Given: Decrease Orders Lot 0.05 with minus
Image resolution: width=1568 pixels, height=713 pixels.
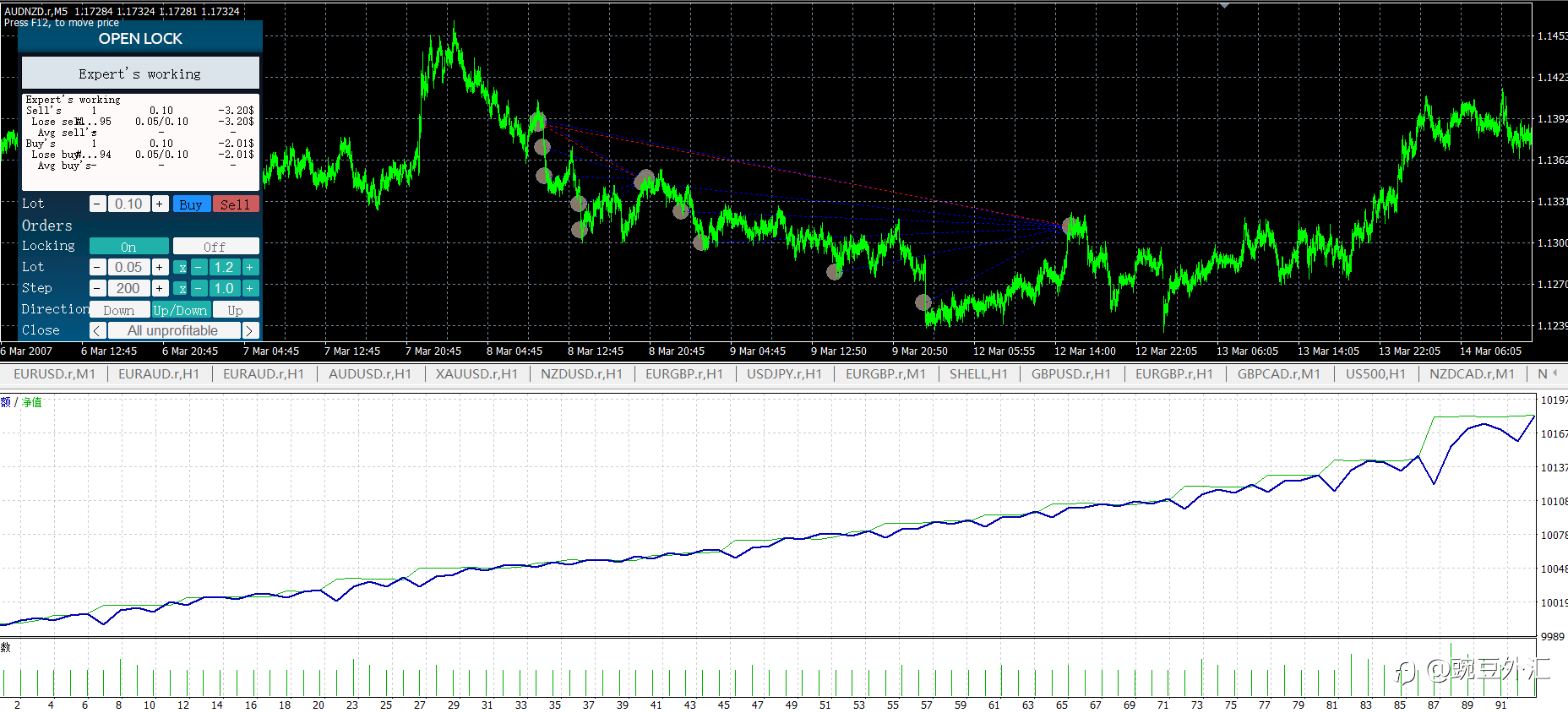Looking at the screenshot, I should point(98,267).
